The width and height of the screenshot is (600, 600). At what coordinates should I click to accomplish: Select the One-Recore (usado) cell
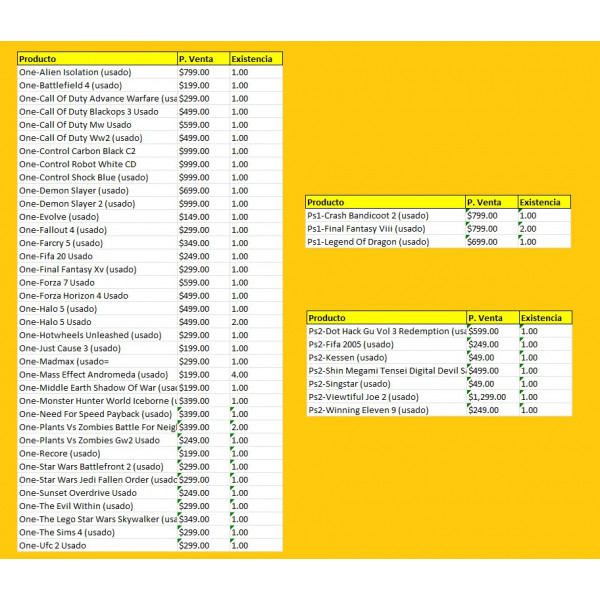click(x=97, y=453)
